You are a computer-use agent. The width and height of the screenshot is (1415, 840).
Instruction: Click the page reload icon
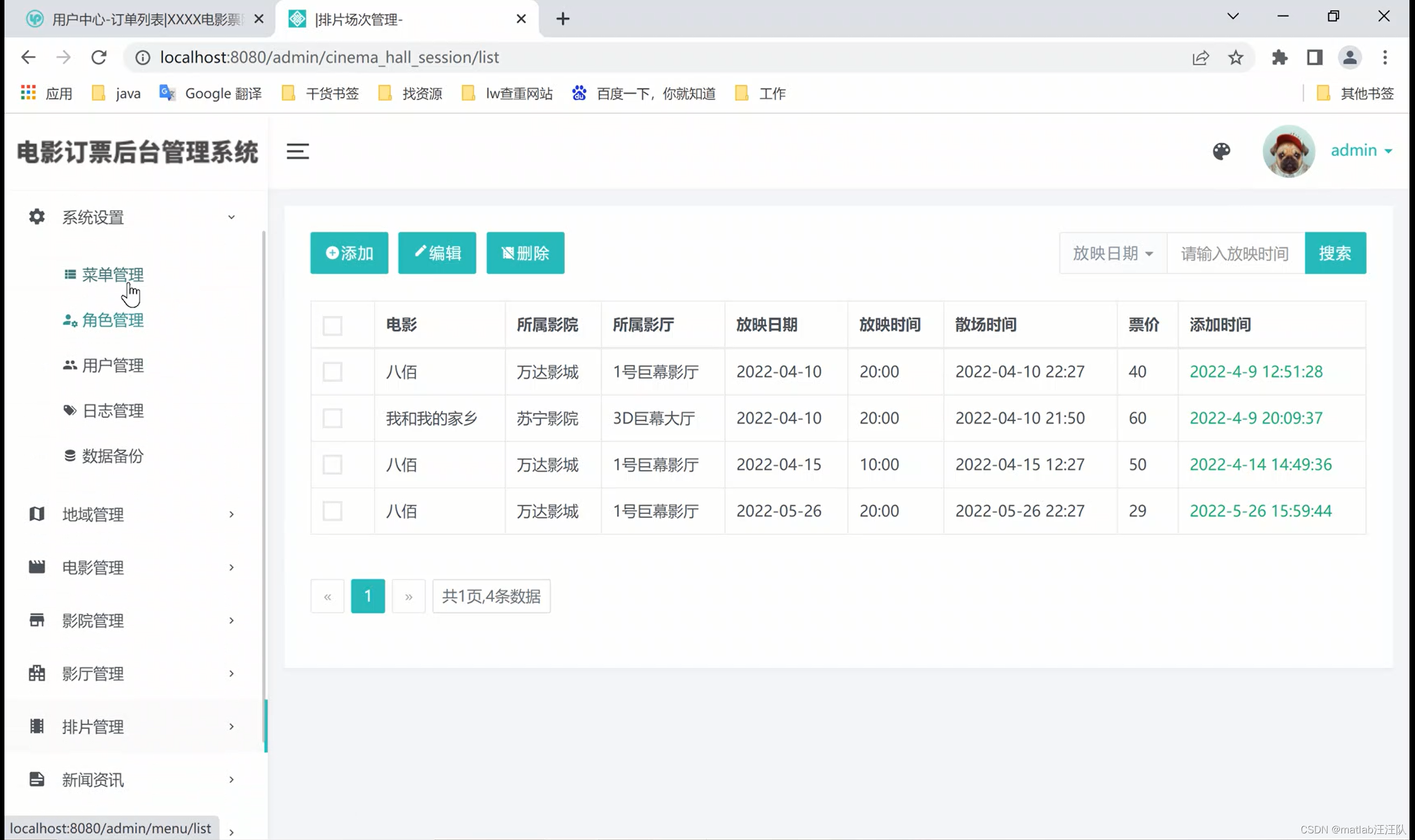click(99, 57)
